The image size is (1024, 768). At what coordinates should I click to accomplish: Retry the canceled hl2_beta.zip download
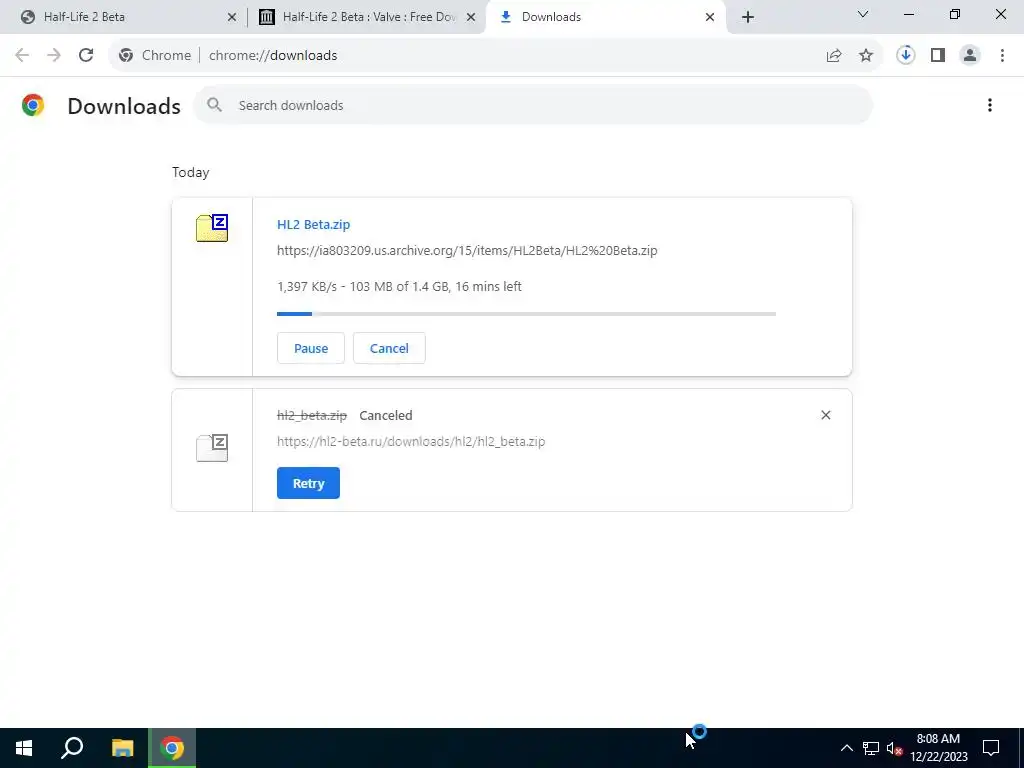click(x=308, y=483)
